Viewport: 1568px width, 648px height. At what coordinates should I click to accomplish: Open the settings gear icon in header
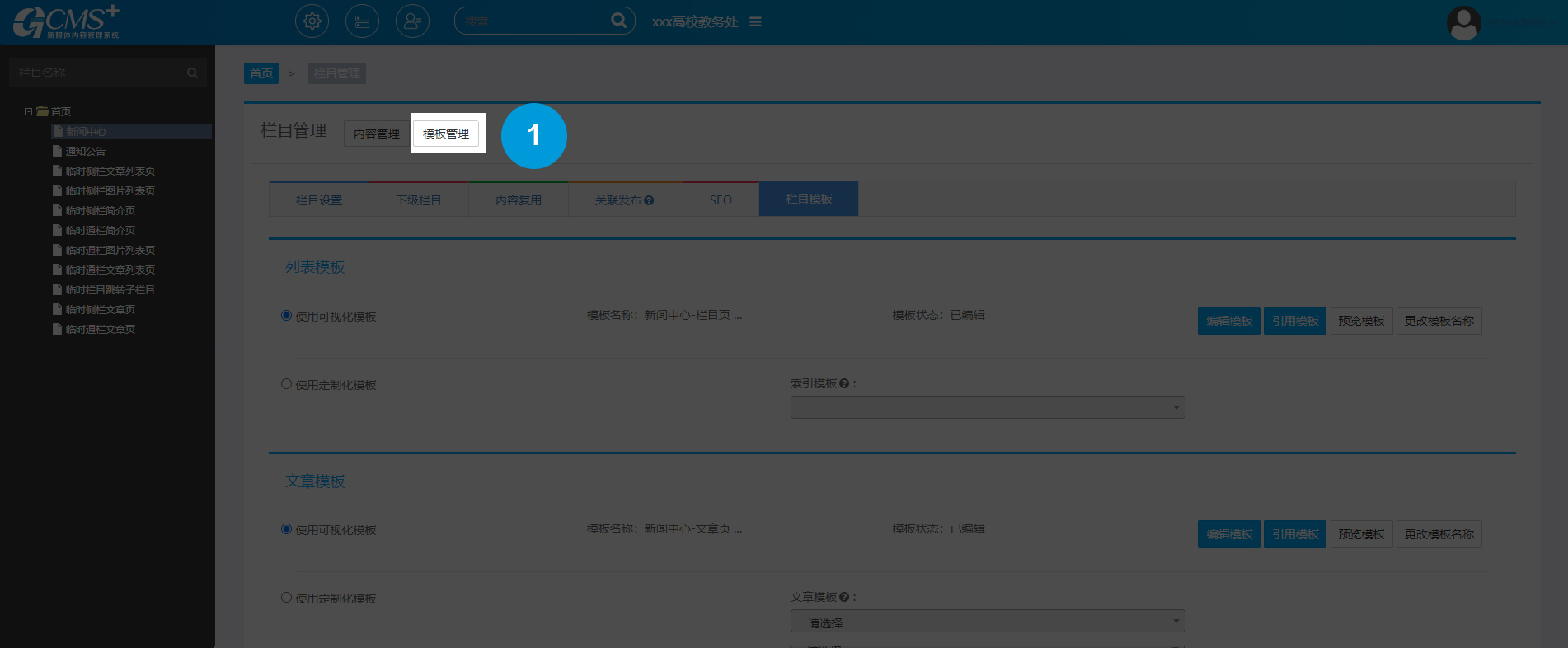312,21
